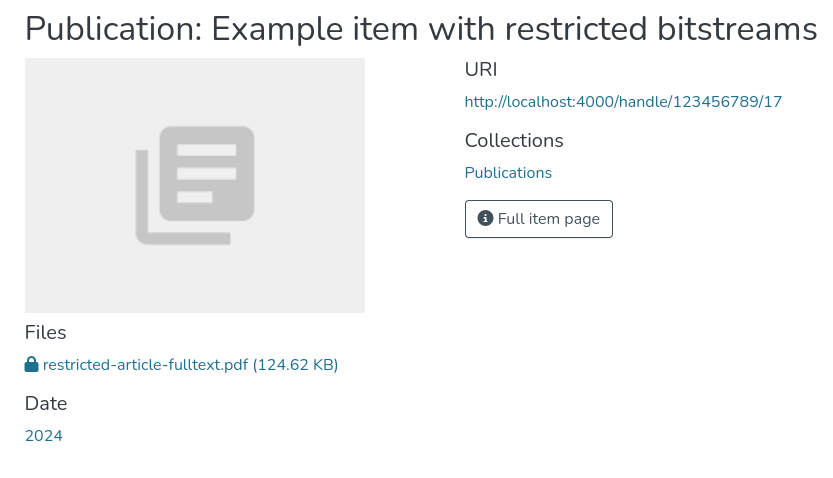This screenshot has height=478, width=833.
Task: Click the info icon on Full item page
Action: [x=485, y=219]
